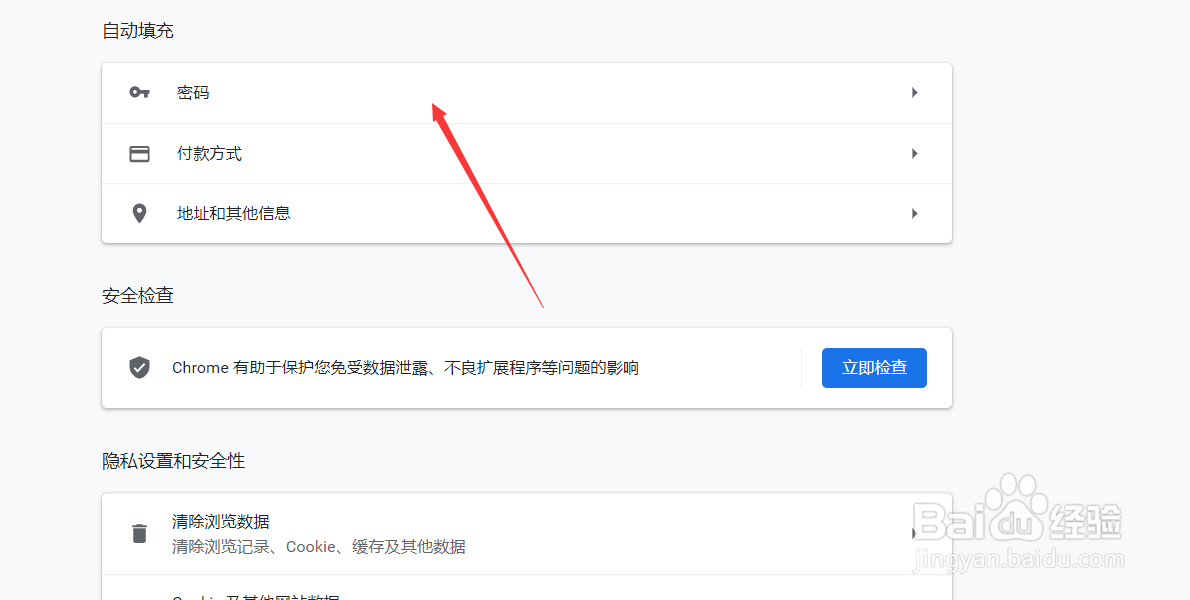Viewport: 1190px width, 600px height.
Task: Select the 自动填充 section heading
Action: click(136, 30)
